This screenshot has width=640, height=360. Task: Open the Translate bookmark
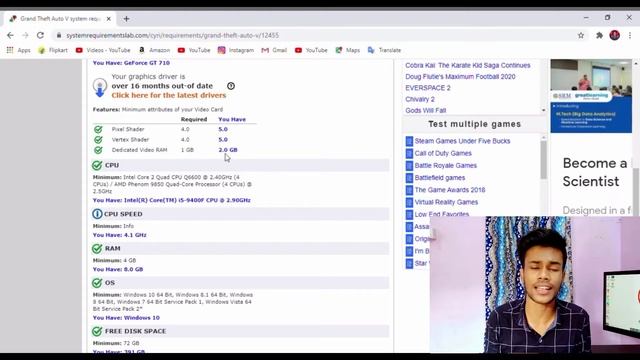[x=384, y=50]
